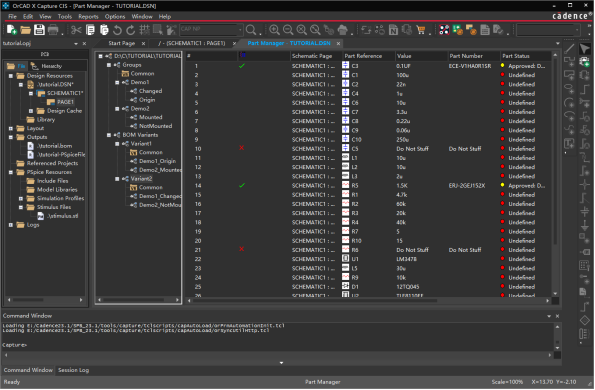
Task: Click the parts table vertical scrollbar
Action: (555, 152)
